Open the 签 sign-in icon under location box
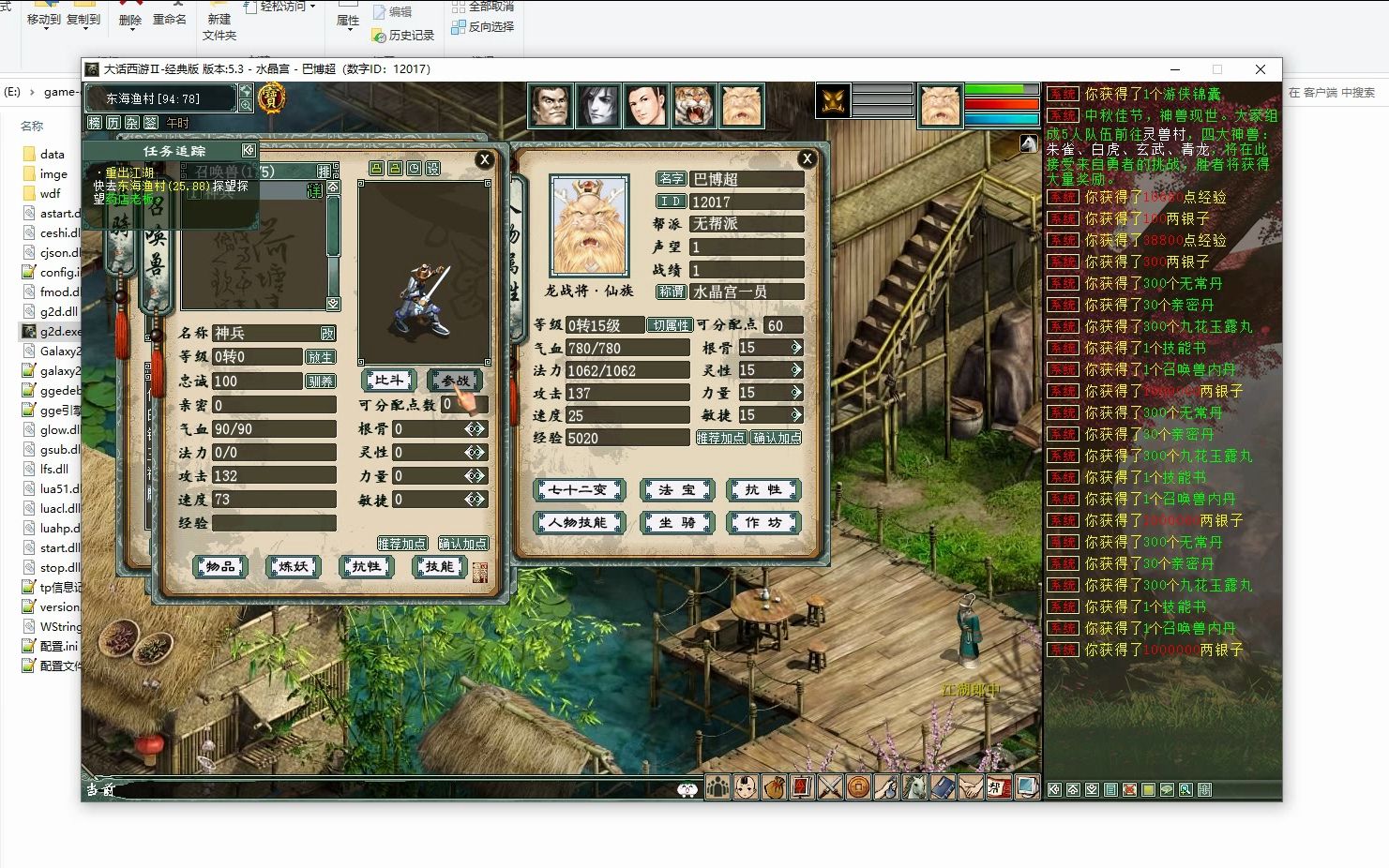 tap(151, 123)
